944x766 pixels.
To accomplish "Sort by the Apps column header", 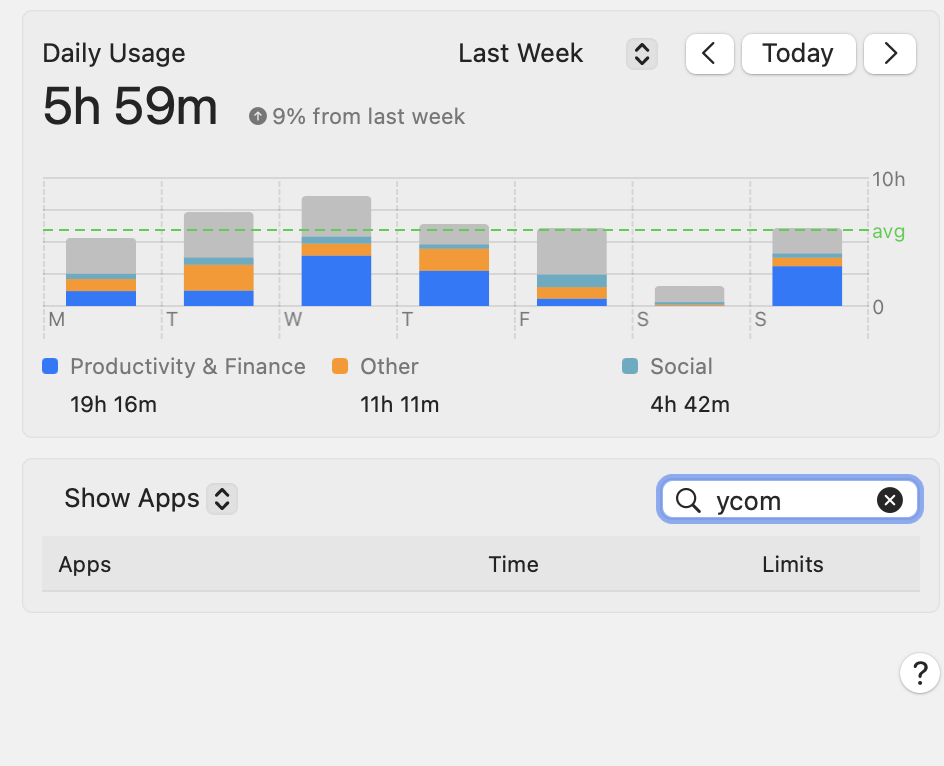I will 85,565.
